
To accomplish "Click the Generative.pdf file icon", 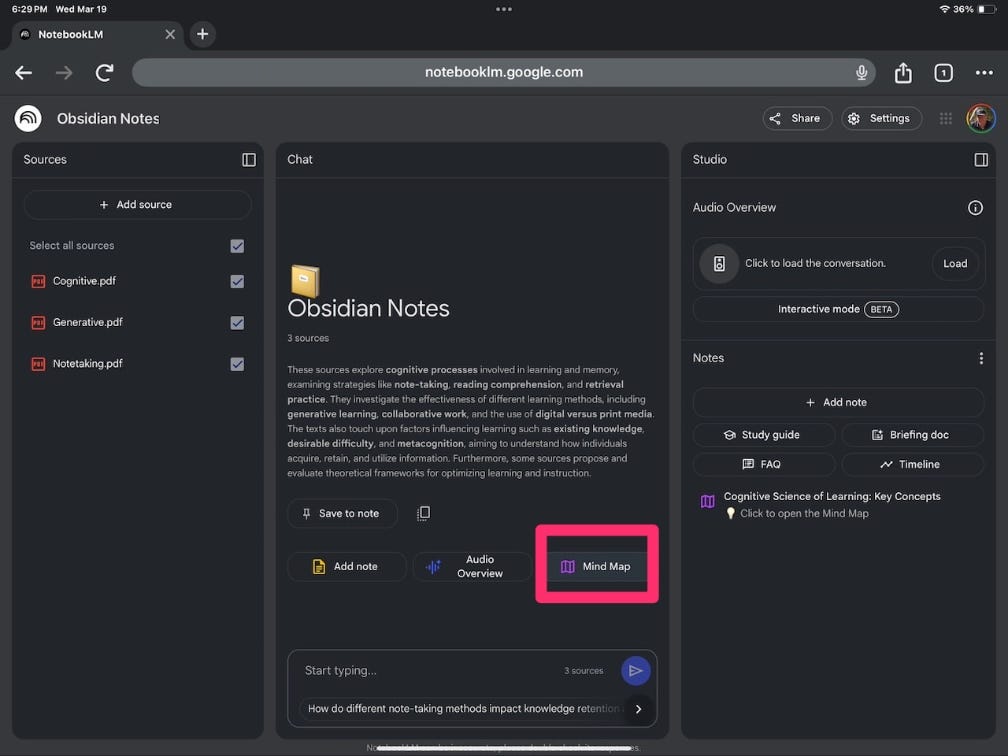I will point(39,323).
